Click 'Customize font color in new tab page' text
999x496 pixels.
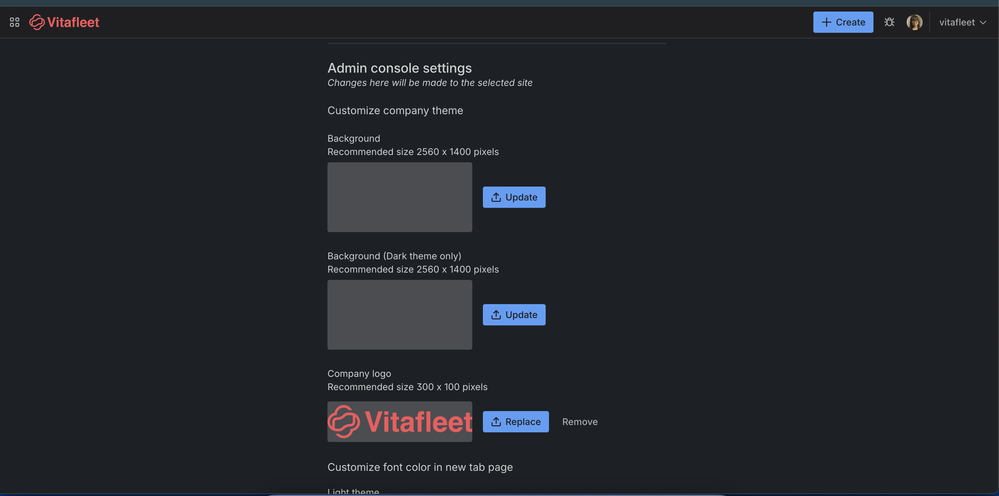coord(420,467)
